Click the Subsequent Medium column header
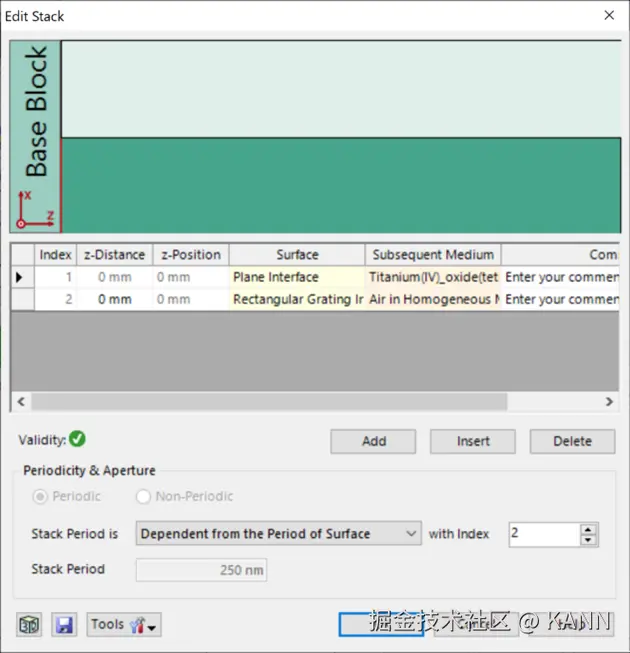 433,254
